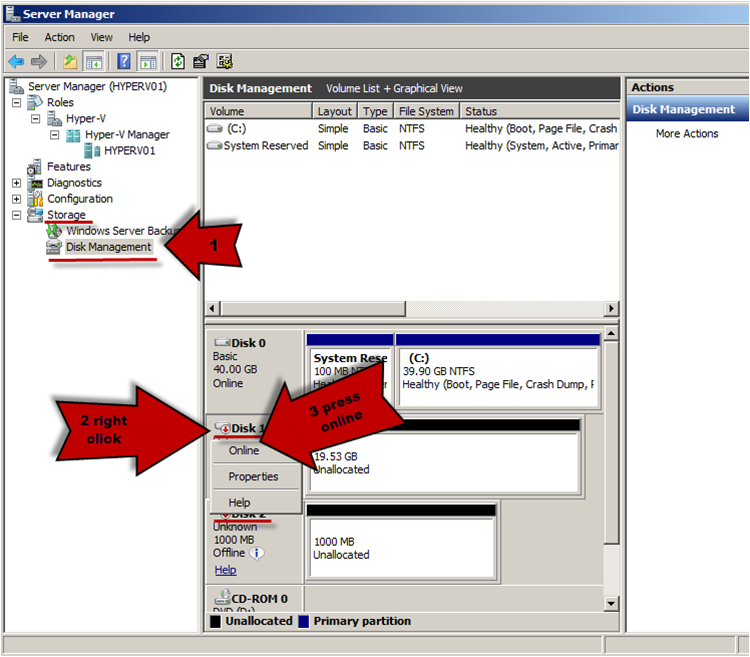Viewport: 750px width, 657px height.
Task: Choose Properties from the disk context menu
Action: tap(256, 477)
